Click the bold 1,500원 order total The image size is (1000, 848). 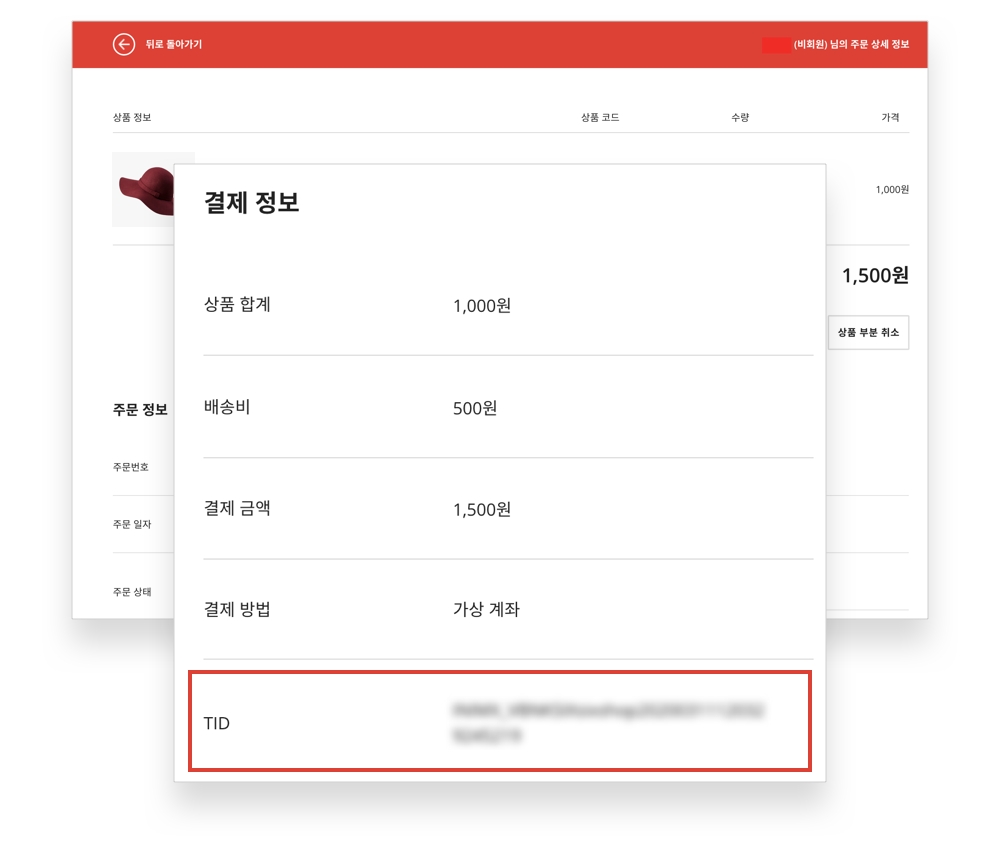(x=875, y=276)
